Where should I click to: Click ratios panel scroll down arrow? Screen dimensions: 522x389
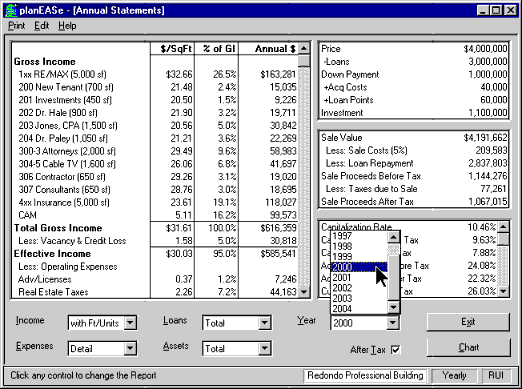[x=503, y=291]
